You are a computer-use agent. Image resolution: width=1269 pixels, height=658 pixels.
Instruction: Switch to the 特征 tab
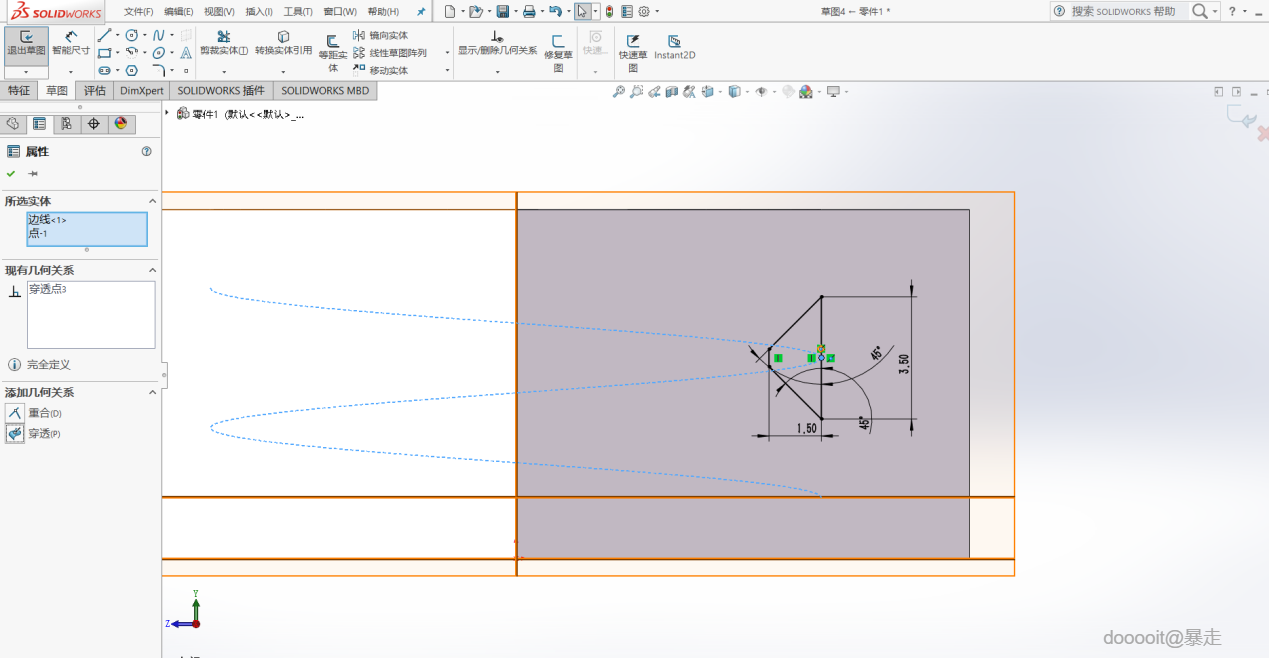click(x=19, y=91)
